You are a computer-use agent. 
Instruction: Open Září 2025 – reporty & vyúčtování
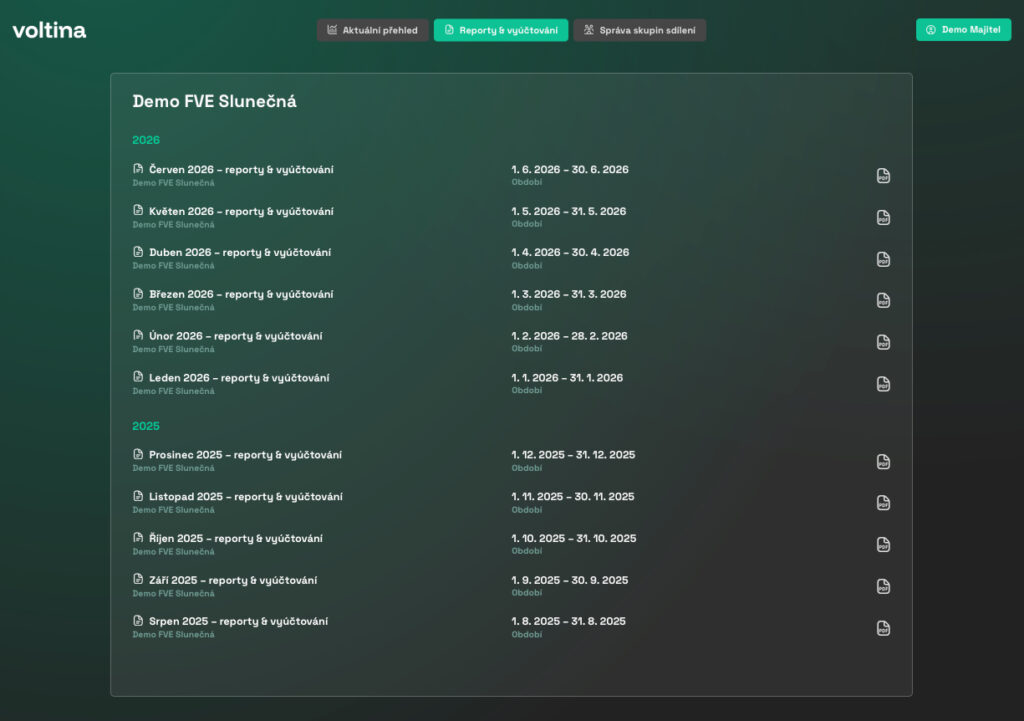pyautogui.click(x=233, y=580)
